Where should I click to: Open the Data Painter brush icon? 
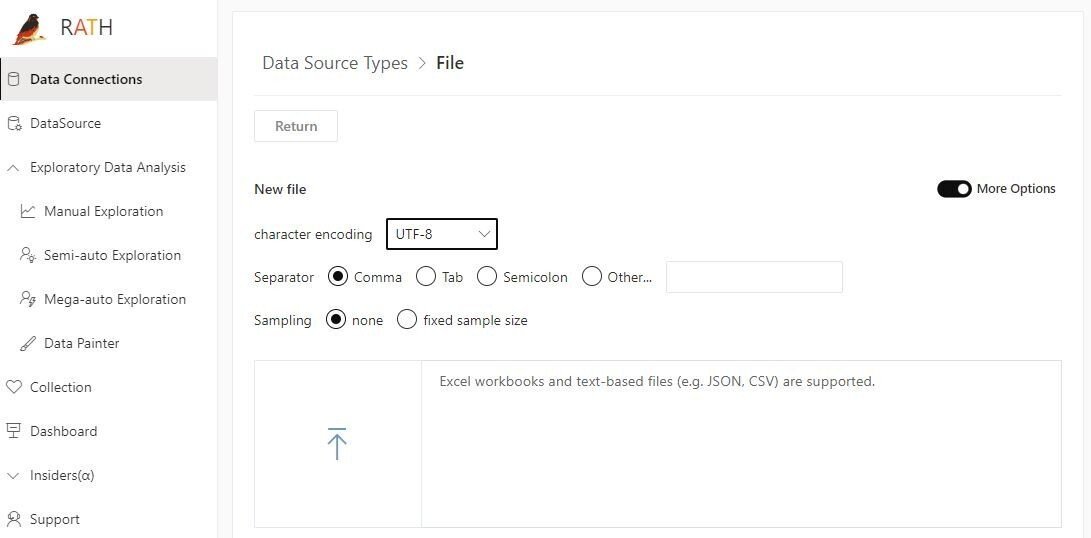point(28,343)
